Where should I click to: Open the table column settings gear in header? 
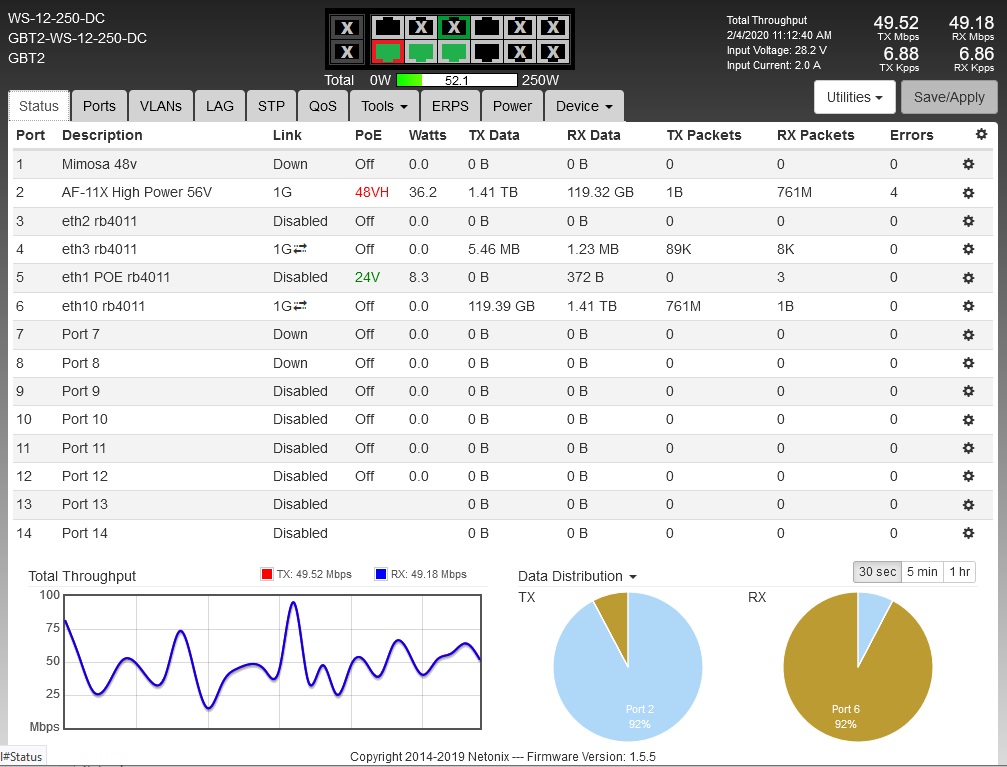click(x=981, y=134)
